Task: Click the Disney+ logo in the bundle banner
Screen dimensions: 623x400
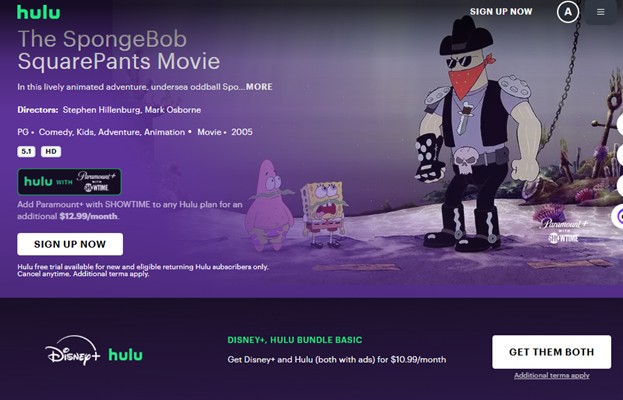Action: (72, 351)
